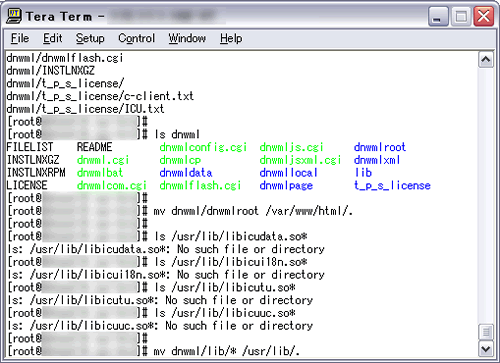500x363 pixels.
Task: Click the Tera Term title bar icon
Action: pos(14,16)
